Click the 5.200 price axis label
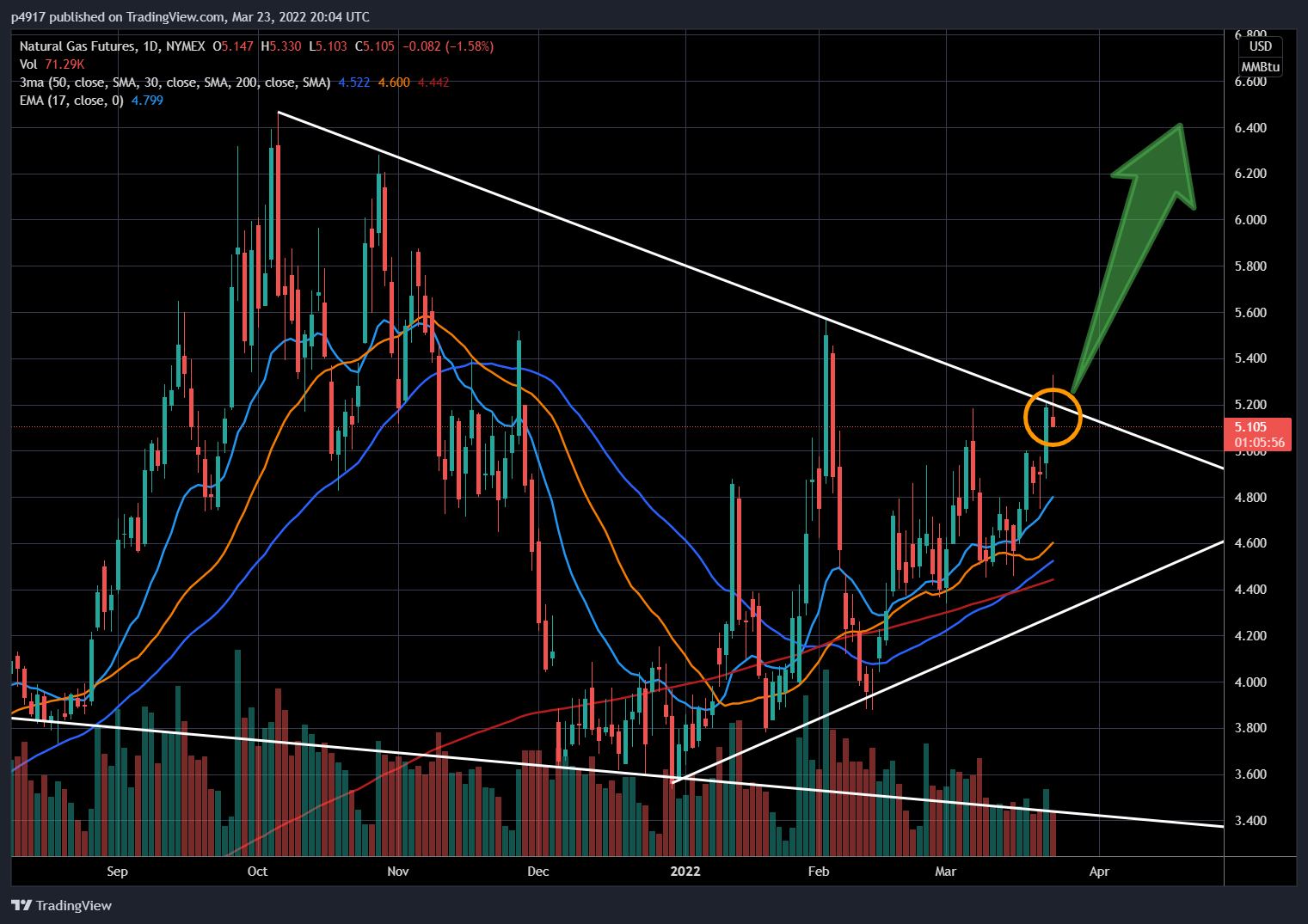 coord(1250,405)
